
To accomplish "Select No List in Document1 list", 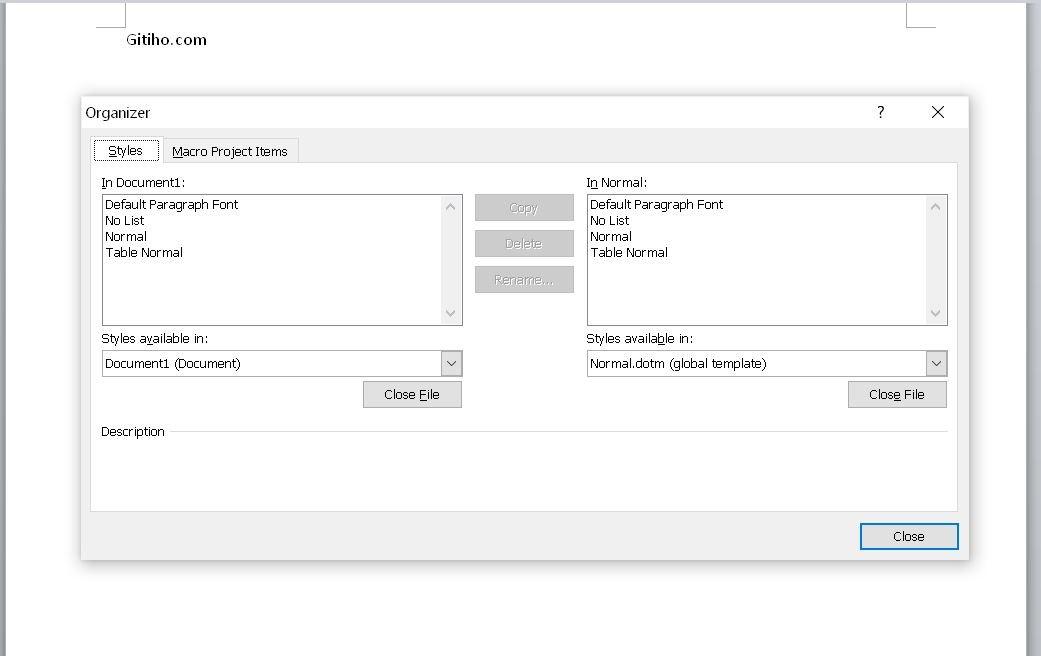I will point(125,220).
